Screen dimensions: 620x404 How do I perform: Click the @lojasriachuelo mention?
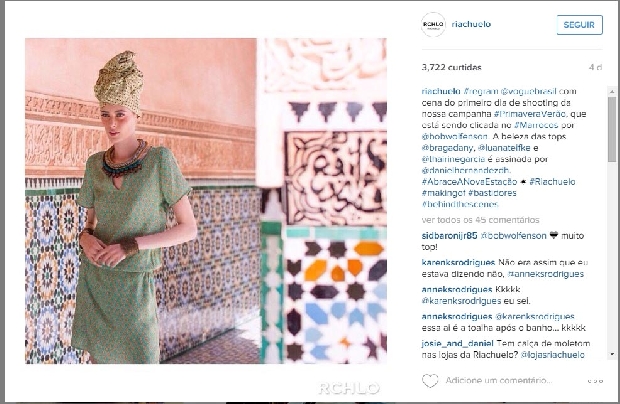coord(552,355)
